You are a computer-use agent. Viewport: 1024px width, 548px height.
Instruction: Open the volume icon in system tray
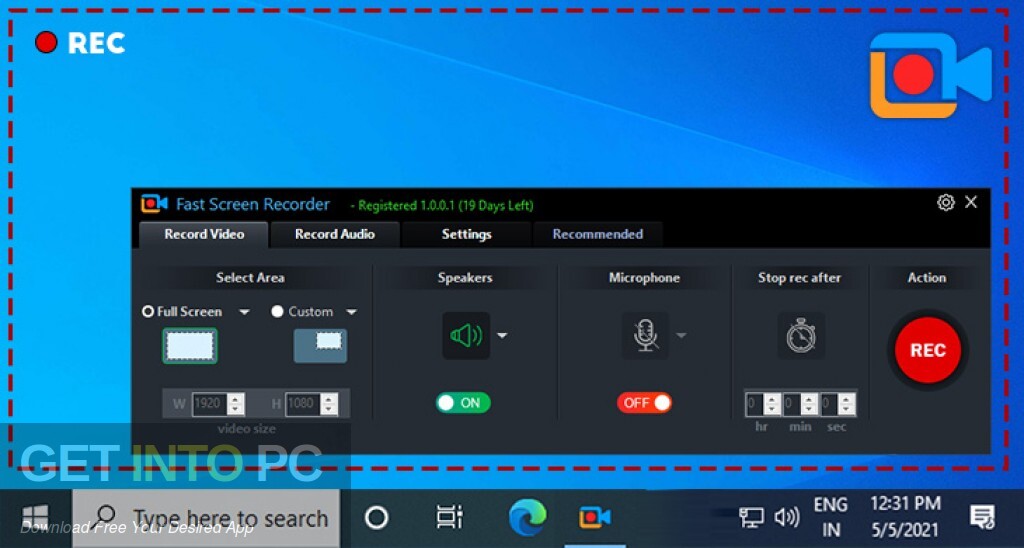787,518
